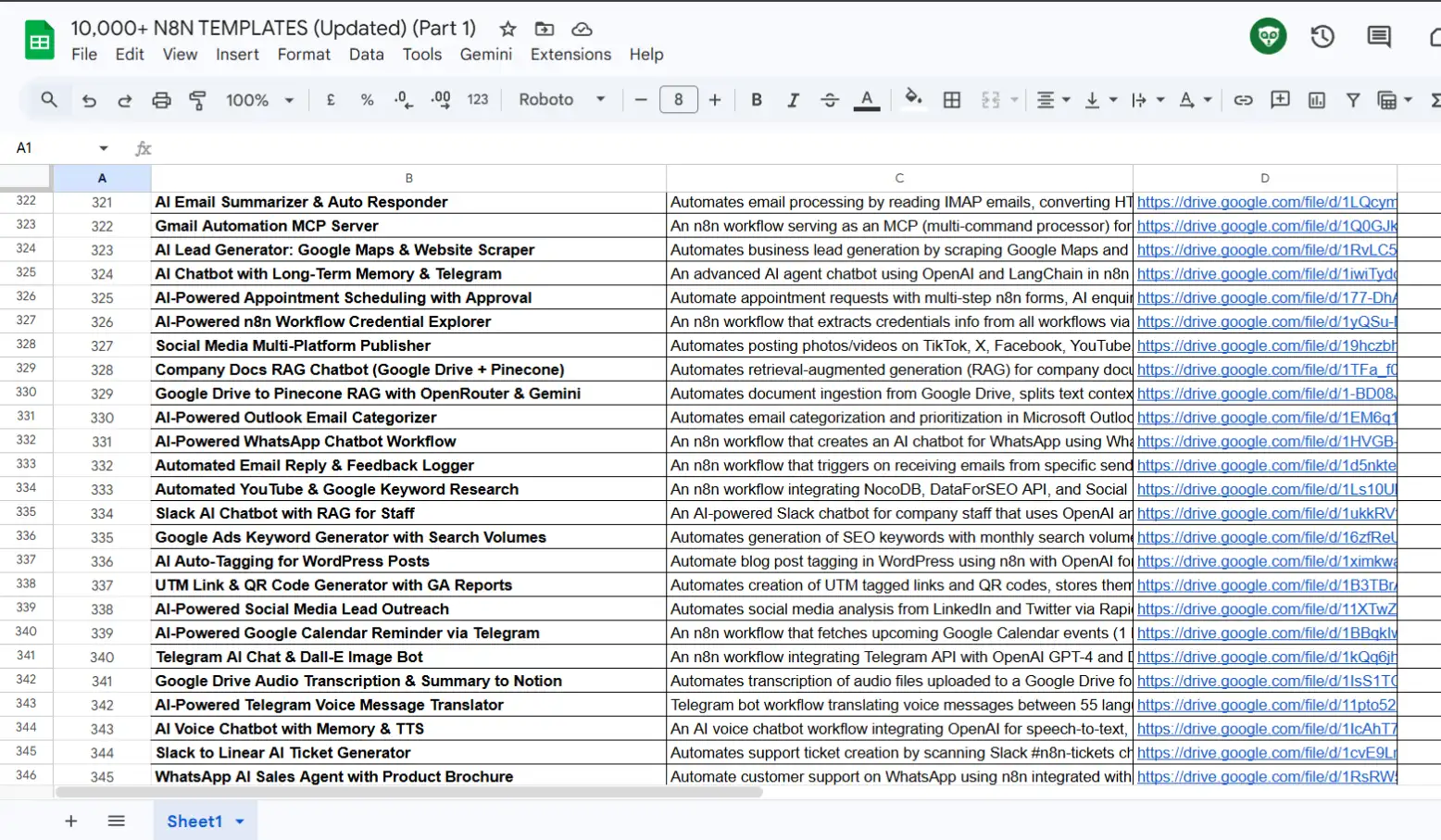Screen dimensions: 1441x840
Task: Open the zoom 100% dropdown
Action: (x=259, y=100)
